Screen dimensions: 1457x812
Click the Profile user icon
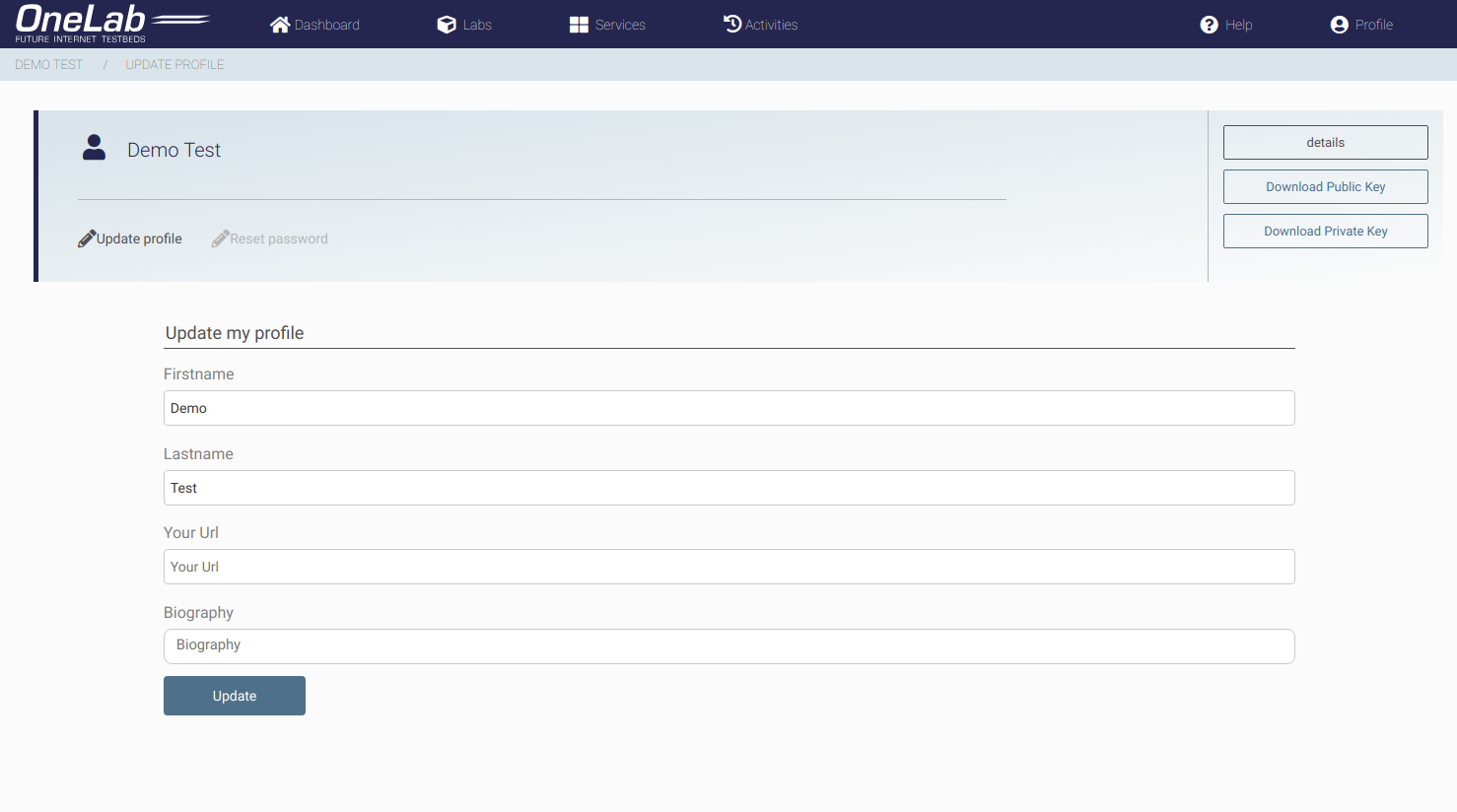coord(1339,25)
